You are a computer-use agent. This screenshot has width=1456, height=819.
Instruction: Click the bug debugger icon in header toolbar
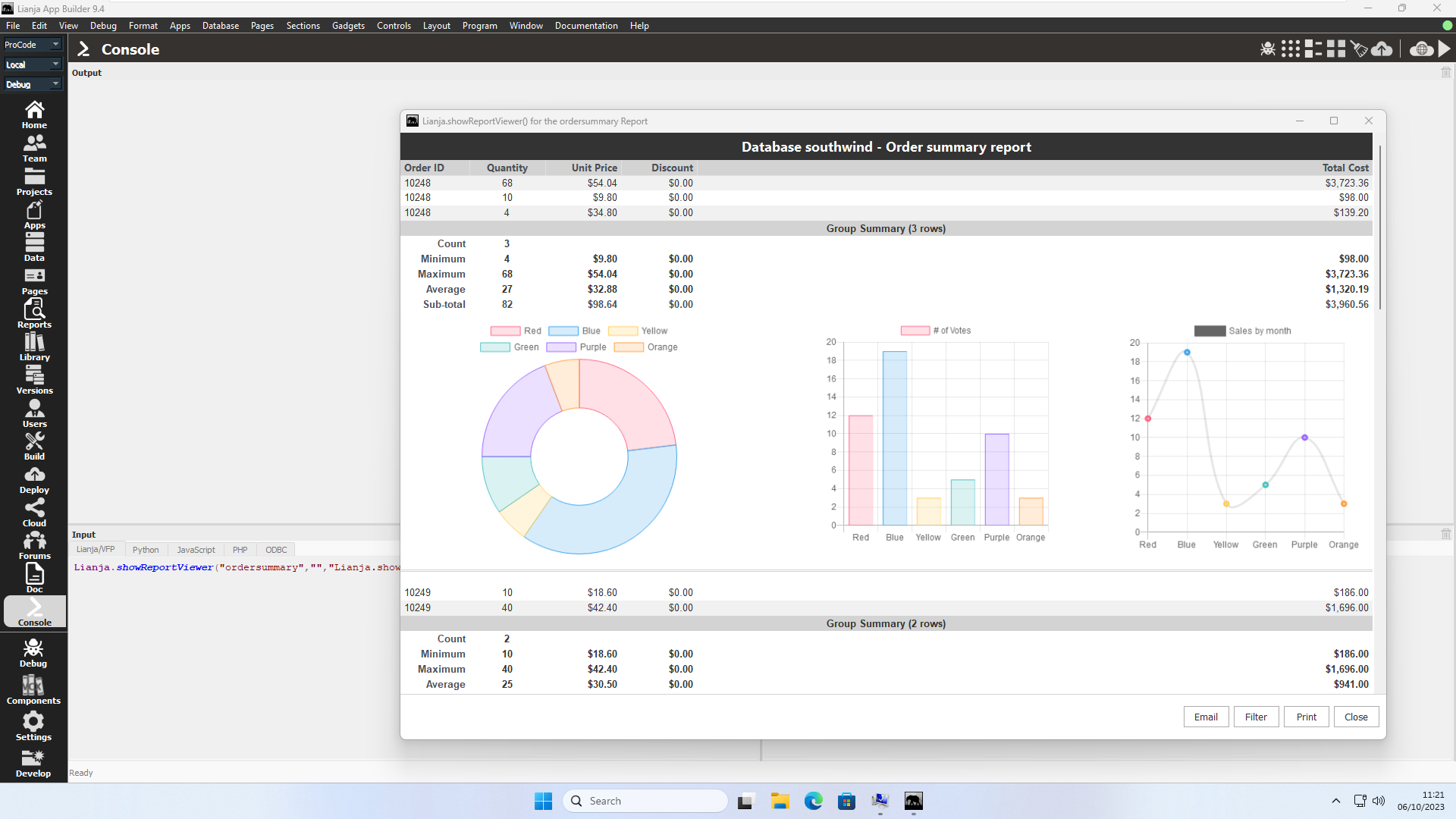click(x=1267, y=49)
